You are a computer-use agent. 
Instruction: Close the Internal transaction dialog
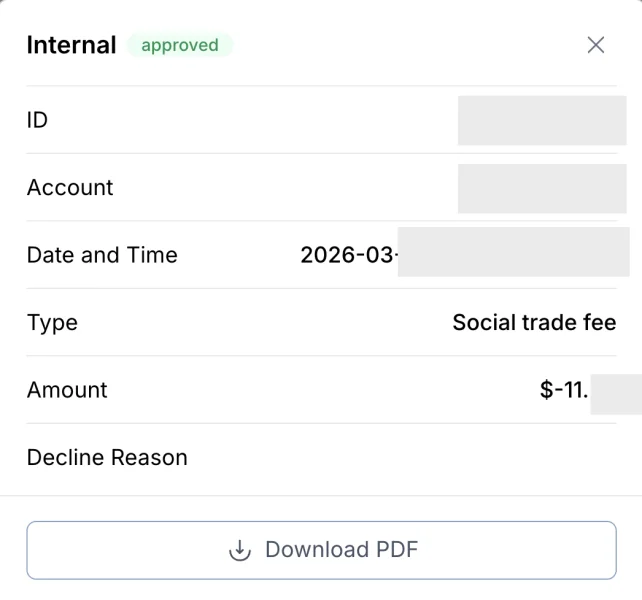pos(596,45)
